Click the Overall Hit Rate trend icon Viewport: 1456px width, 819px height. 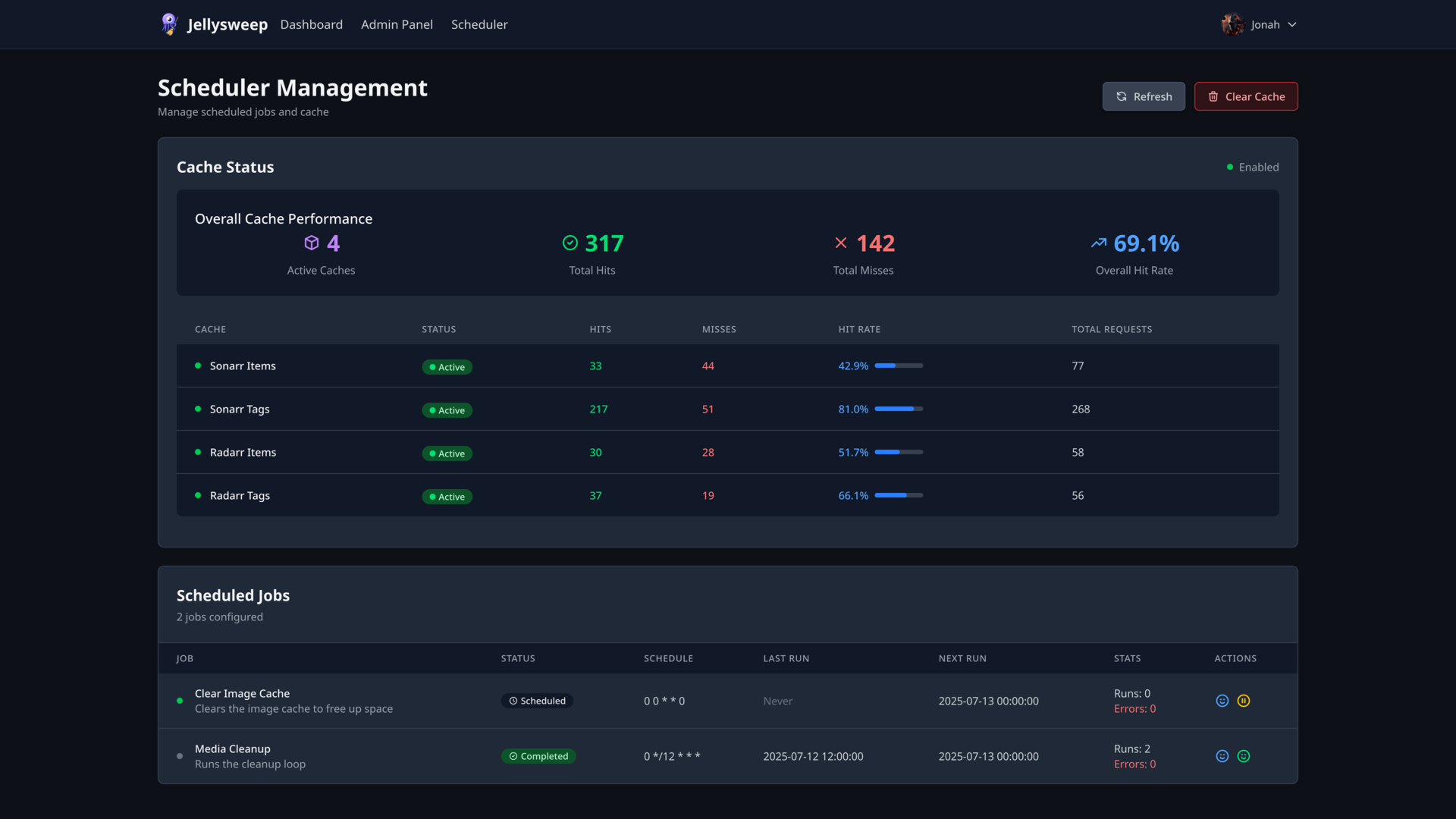tap(1098, 243)
